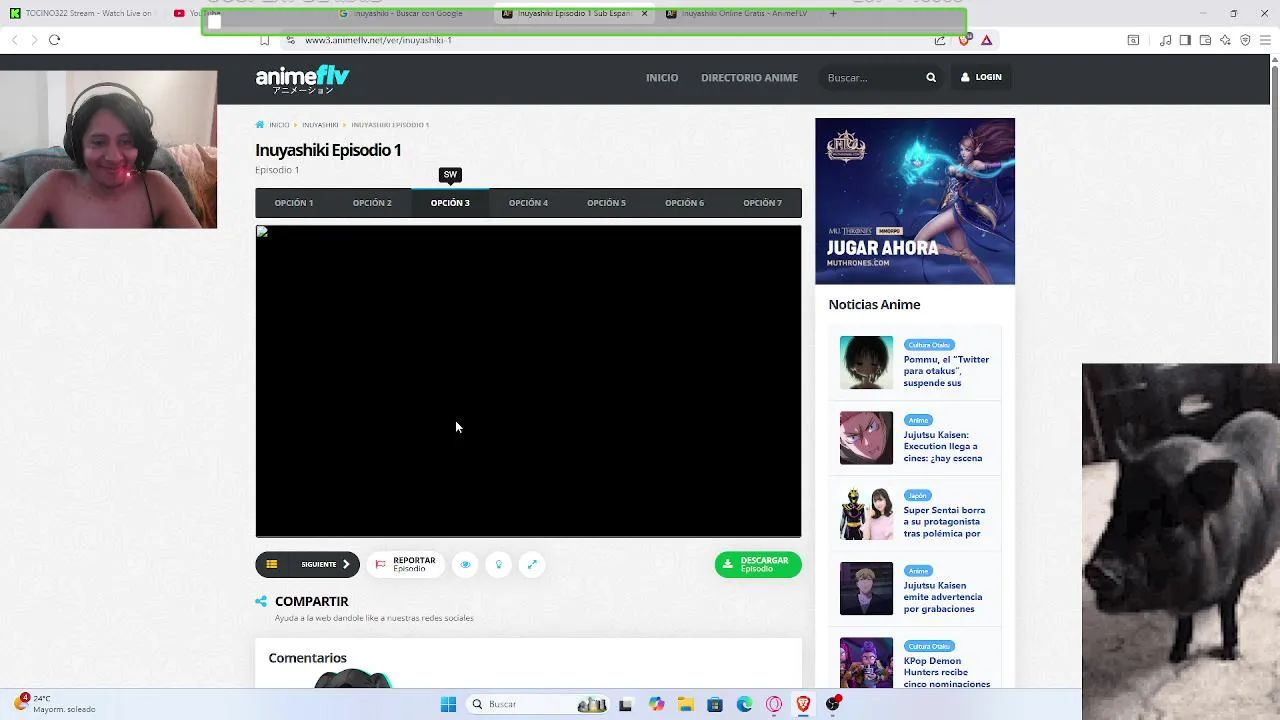Click the home icon in breadcrumb
Viewport: 1280px width, 720px height.
(x=260, y=125)
